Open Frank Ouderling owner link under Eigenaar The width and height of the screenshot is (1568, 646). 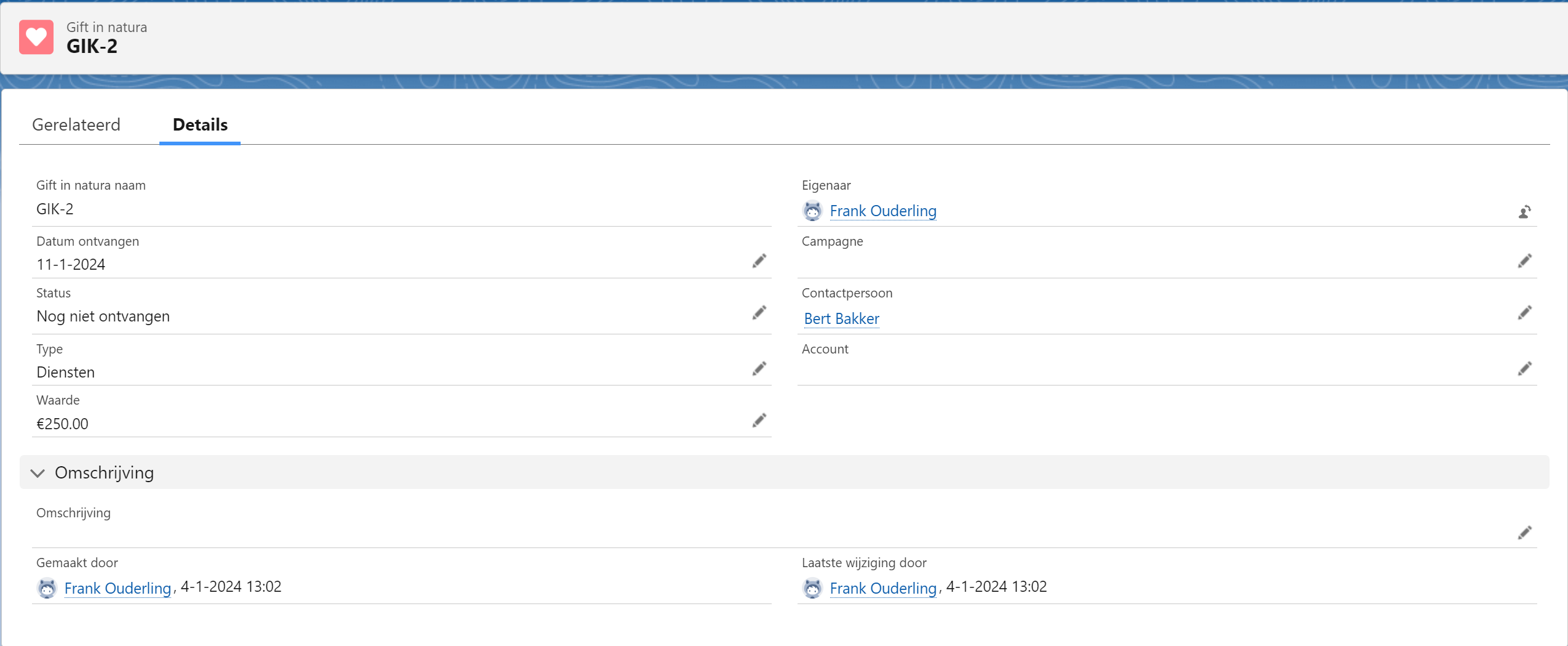pos(882,211)
